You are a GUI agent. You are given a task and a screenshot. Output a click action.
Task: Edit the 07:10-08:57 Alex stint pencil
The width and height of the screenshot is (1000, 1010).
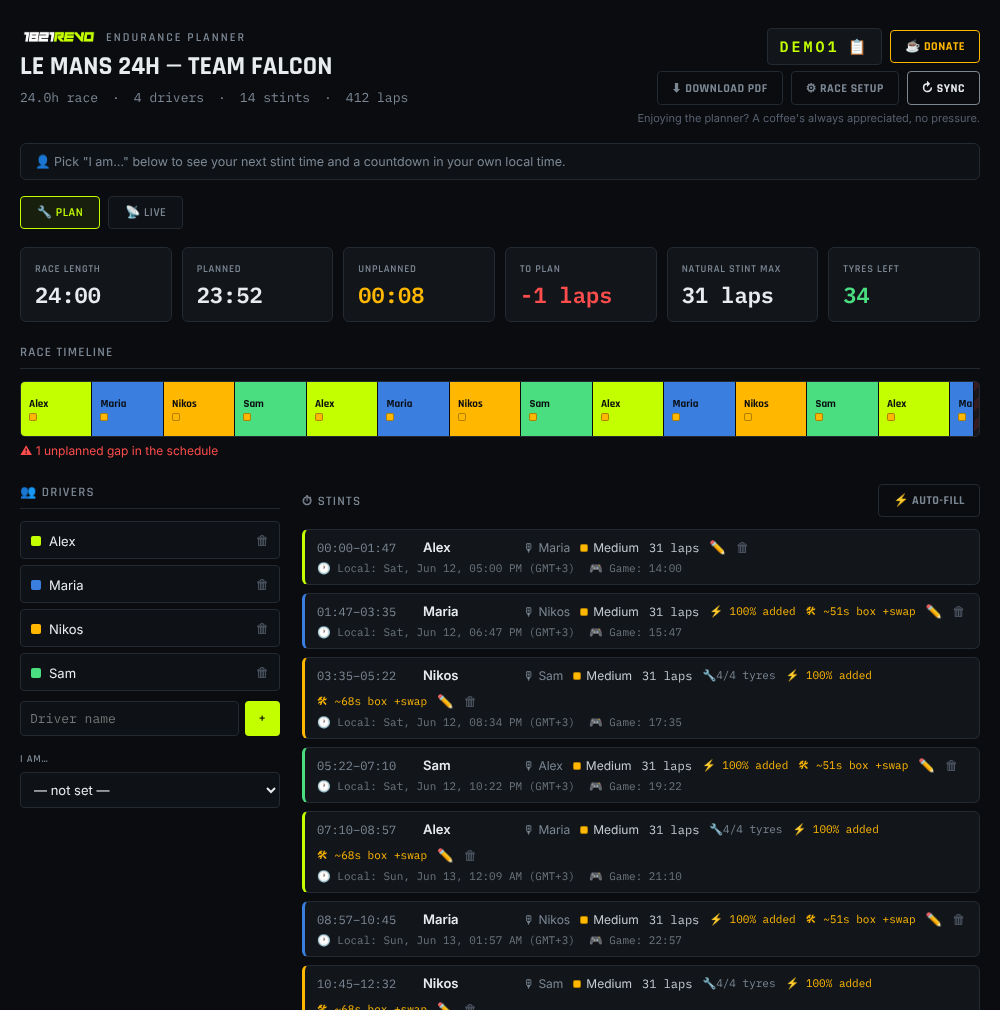pos(445,855)
